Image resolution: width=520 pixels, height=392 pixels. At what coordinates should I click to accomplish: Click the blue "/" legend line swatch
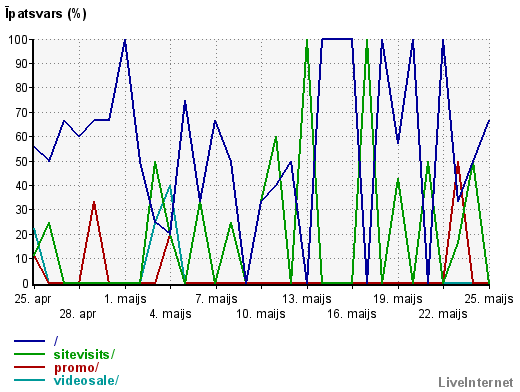[29, 341]
